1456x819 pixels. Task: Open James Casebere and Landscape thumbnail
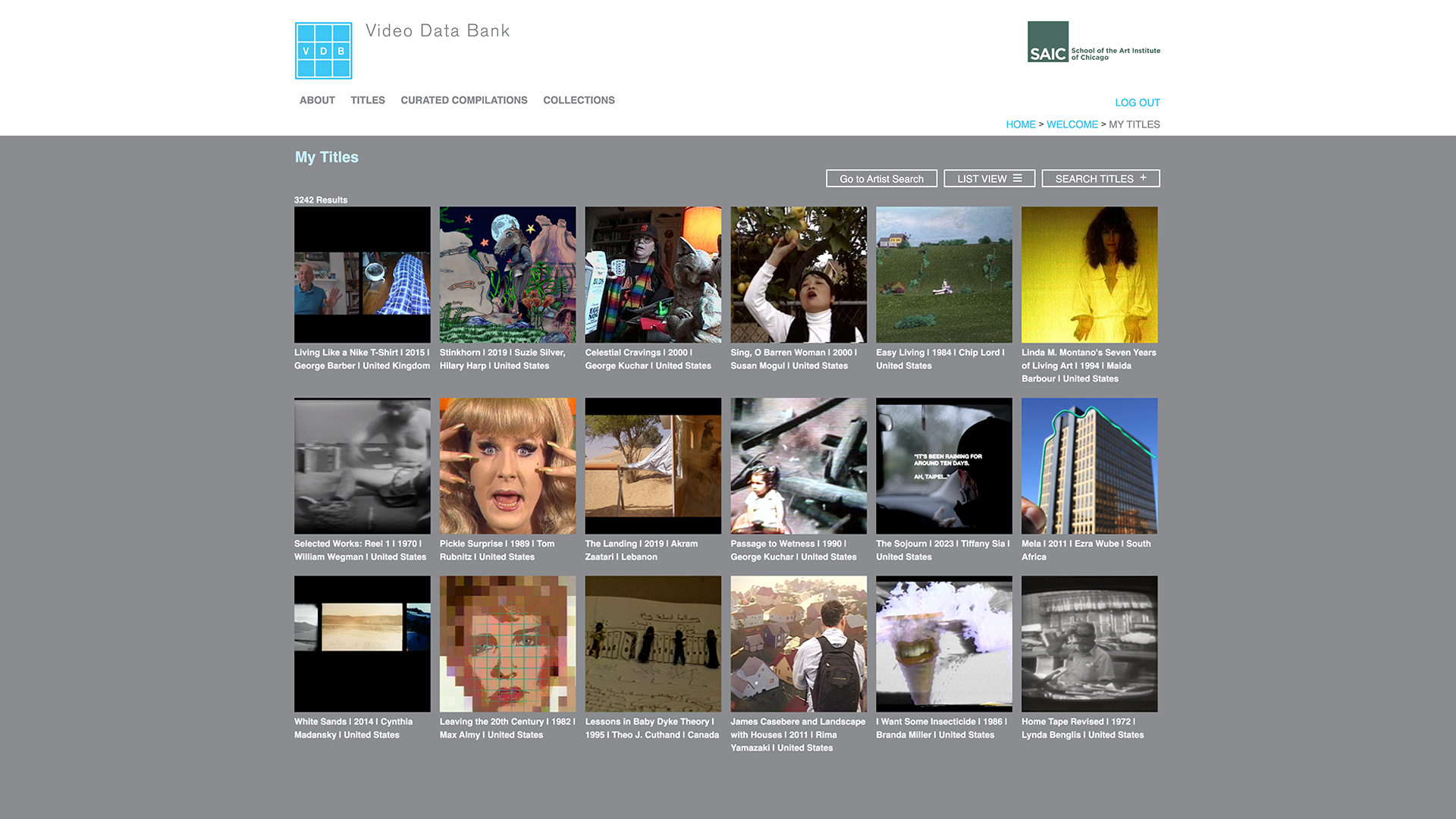(799, 644)
